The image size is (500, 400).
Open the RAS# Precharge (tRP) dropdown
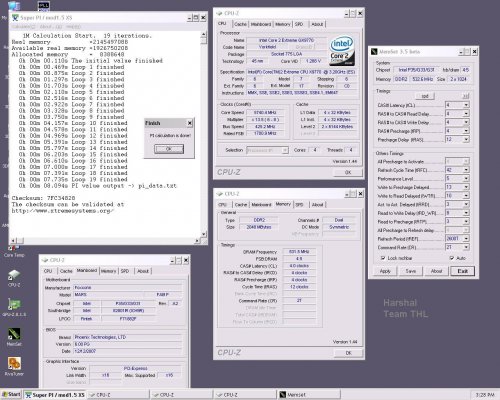[x=466, y=131]
